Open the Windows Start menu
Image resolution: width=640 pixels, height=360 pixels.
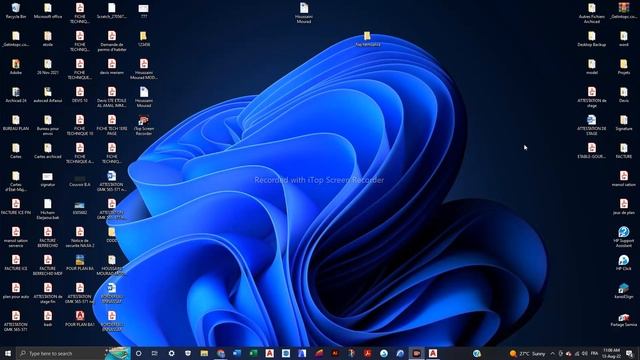tap(8, 353)
